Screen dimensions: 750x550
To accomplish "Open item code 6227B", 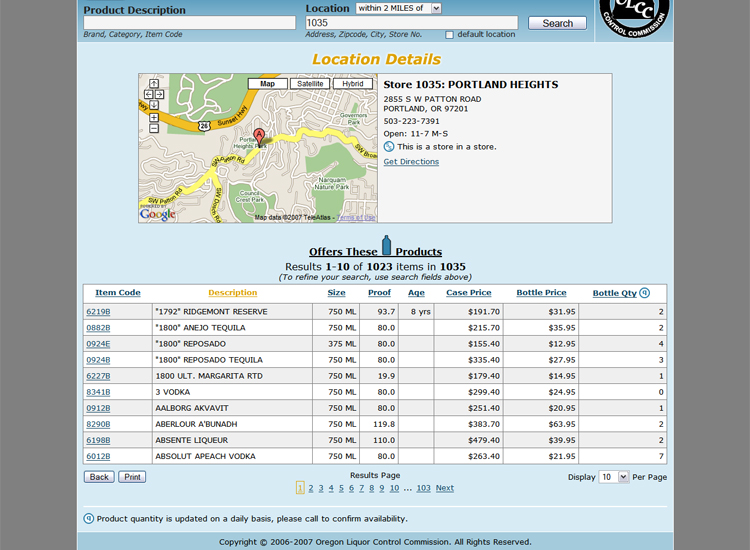I will click(98, 376).
